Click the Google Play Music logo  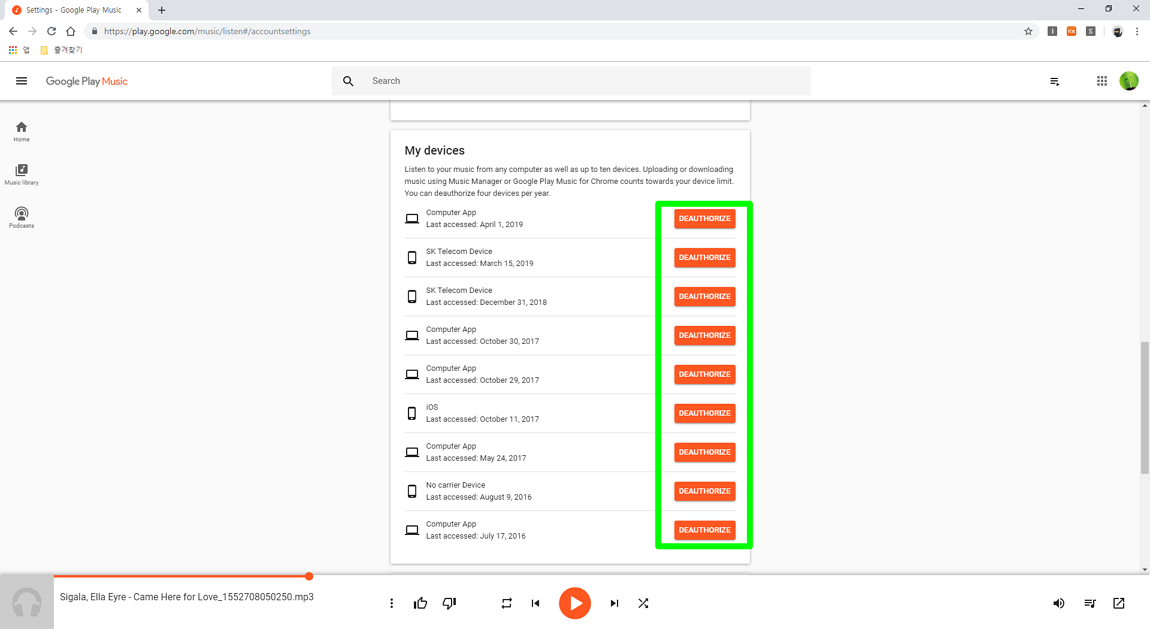point(87,81)
